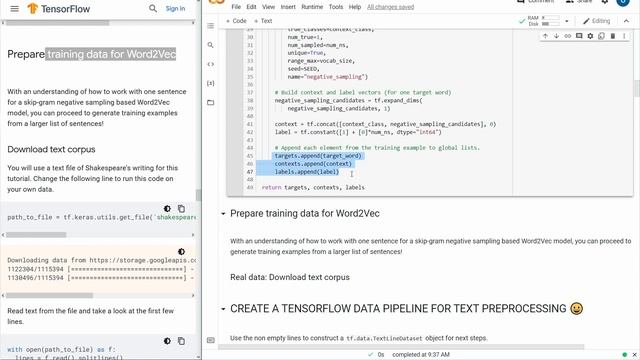Image resolution: width=640 pixels, height=360 pixels.
Task: Open the Runtime menu in Colab
Action: (x=312, y=7)
